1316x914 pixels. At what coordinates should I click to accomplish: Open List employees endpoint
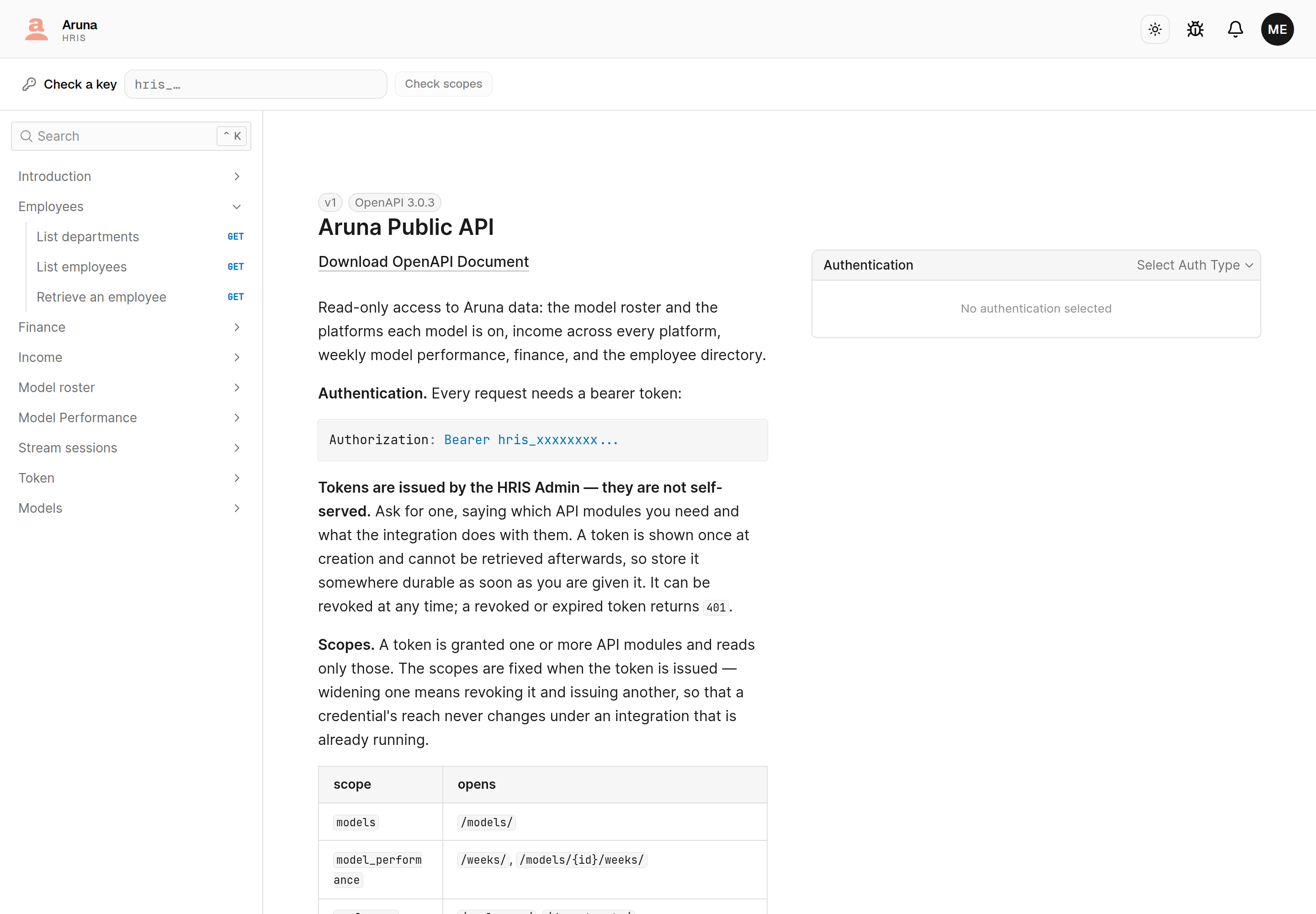[140, 267]
